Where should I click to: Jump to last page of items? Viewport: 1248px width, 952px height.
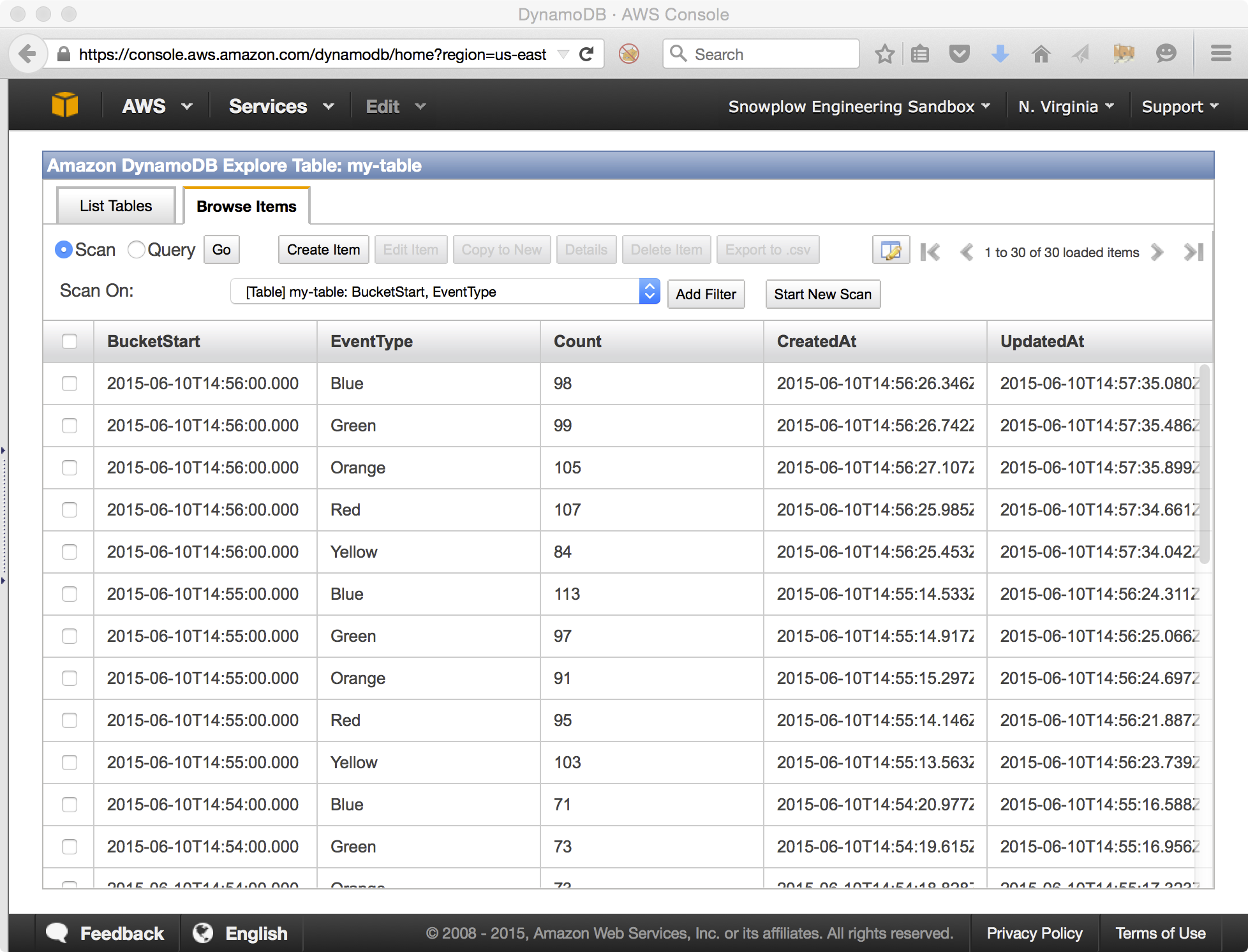1193,252
